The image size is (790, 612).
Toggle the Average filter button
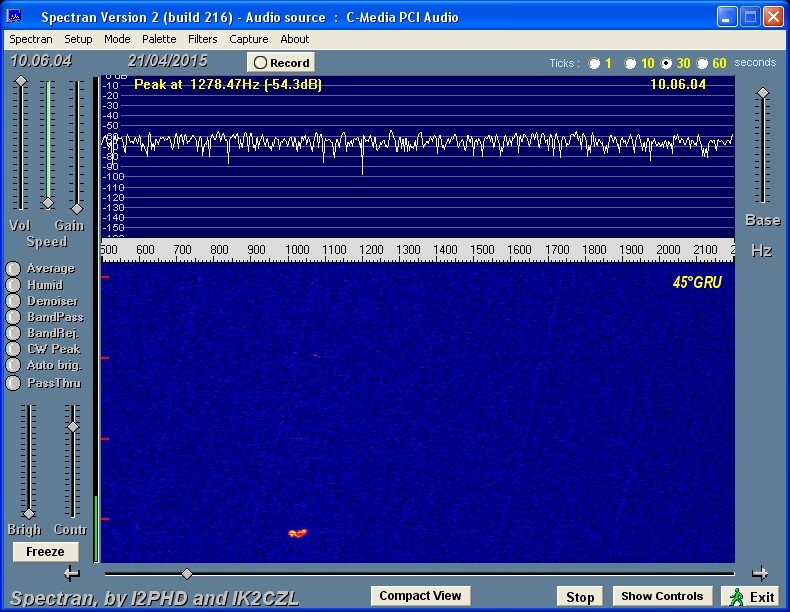pos(13,268)
